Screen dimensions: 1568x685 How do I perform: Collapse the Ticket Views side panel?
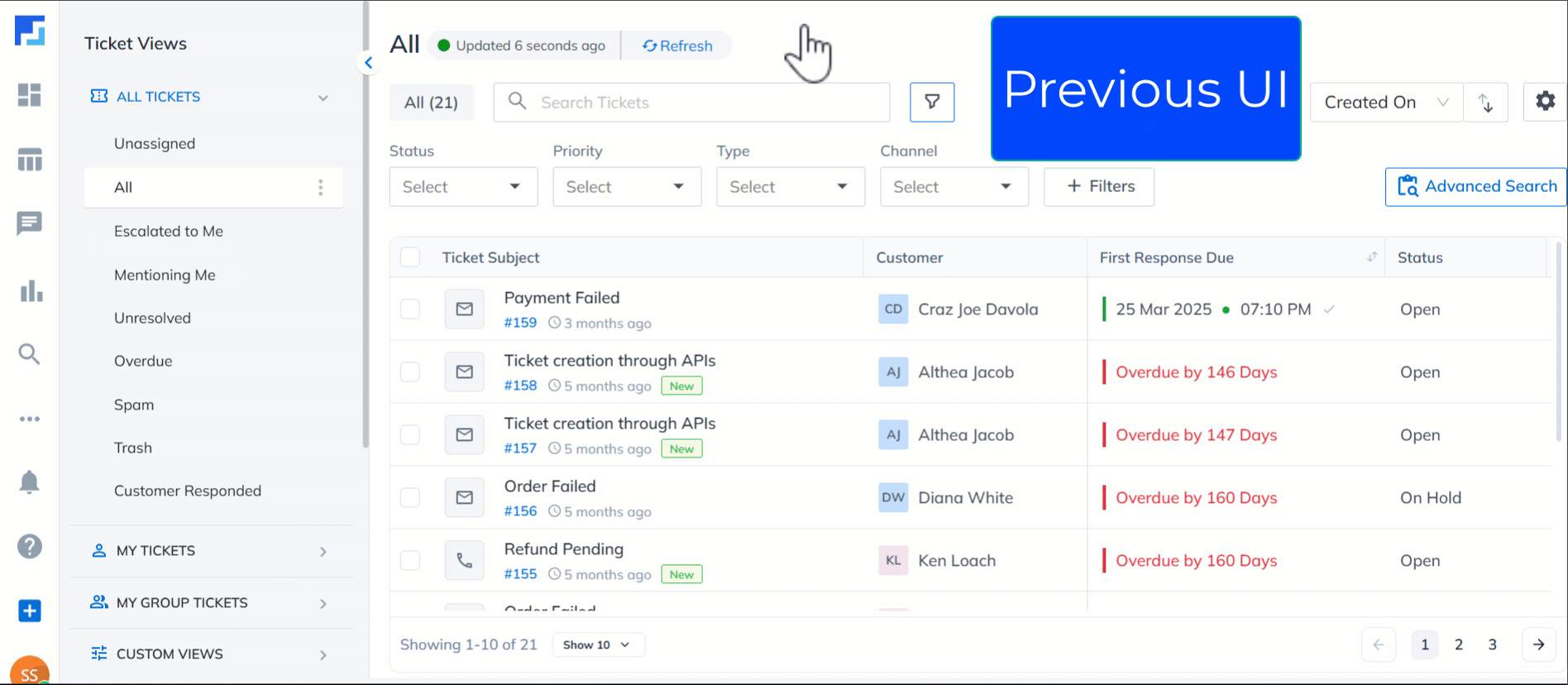(x=369, y=63)
